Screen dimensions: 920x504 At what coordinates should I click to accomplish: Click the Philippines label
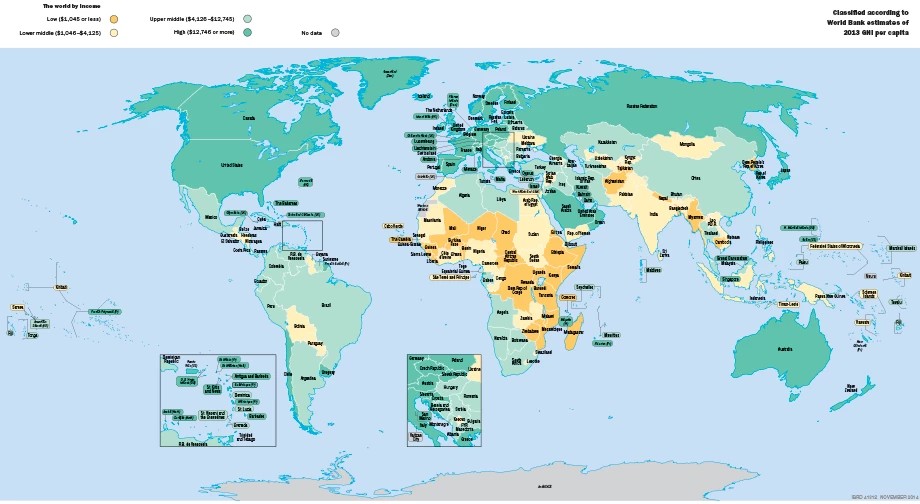pos(765,242)
